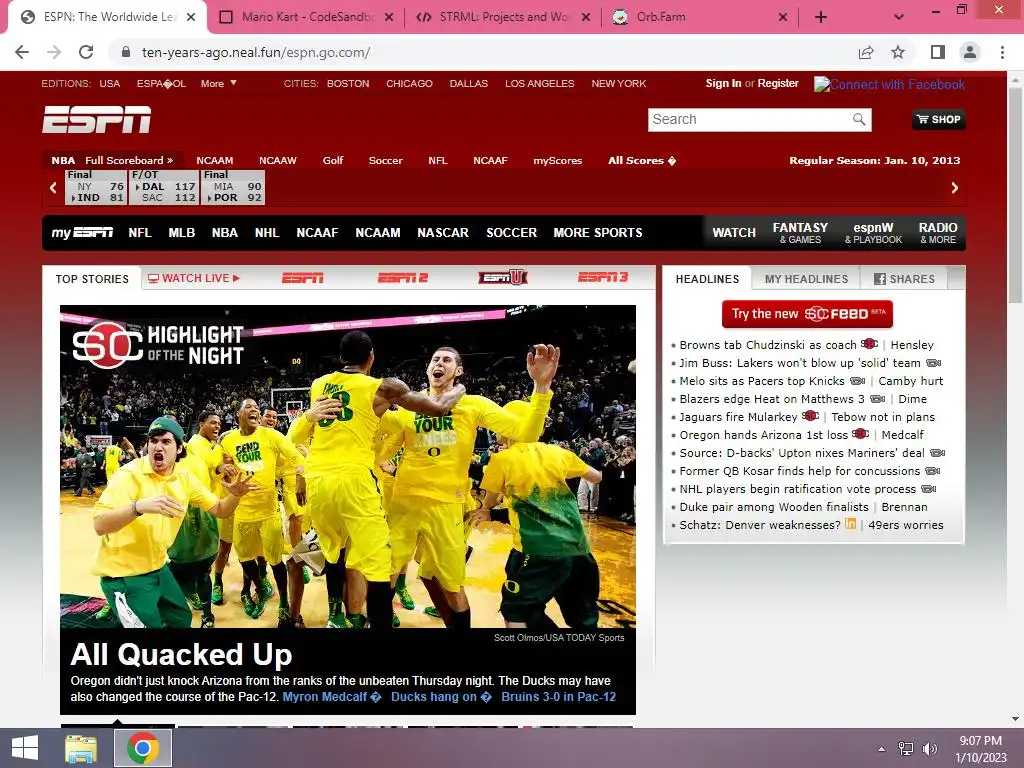Click WATCH LIVE link
The image size is (1024, 768).
(x=194, y=278)
